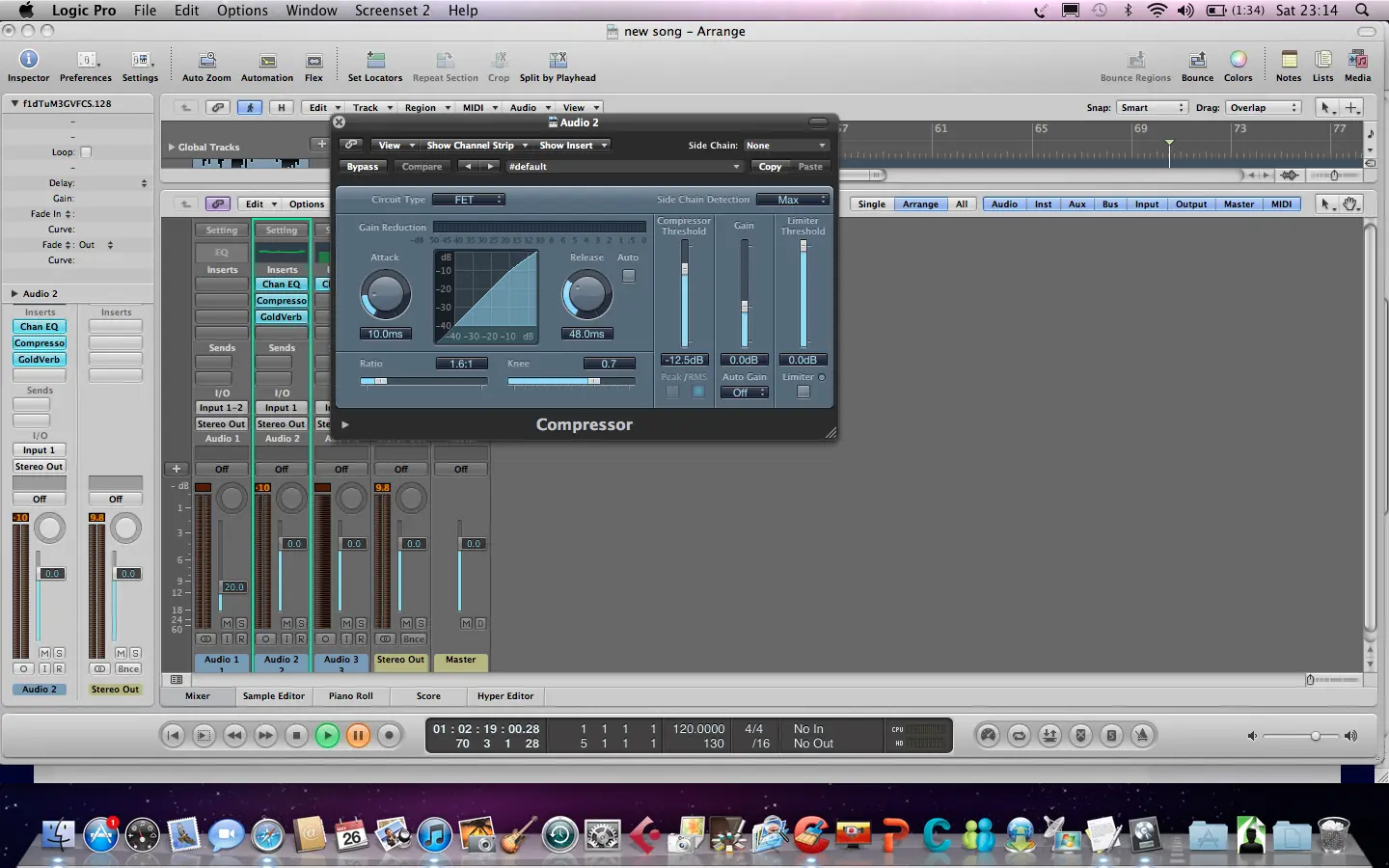This screenshot has width=1389, height=868.
Task: Toggle the Auto release checkbox
Action: click(629, 276)
